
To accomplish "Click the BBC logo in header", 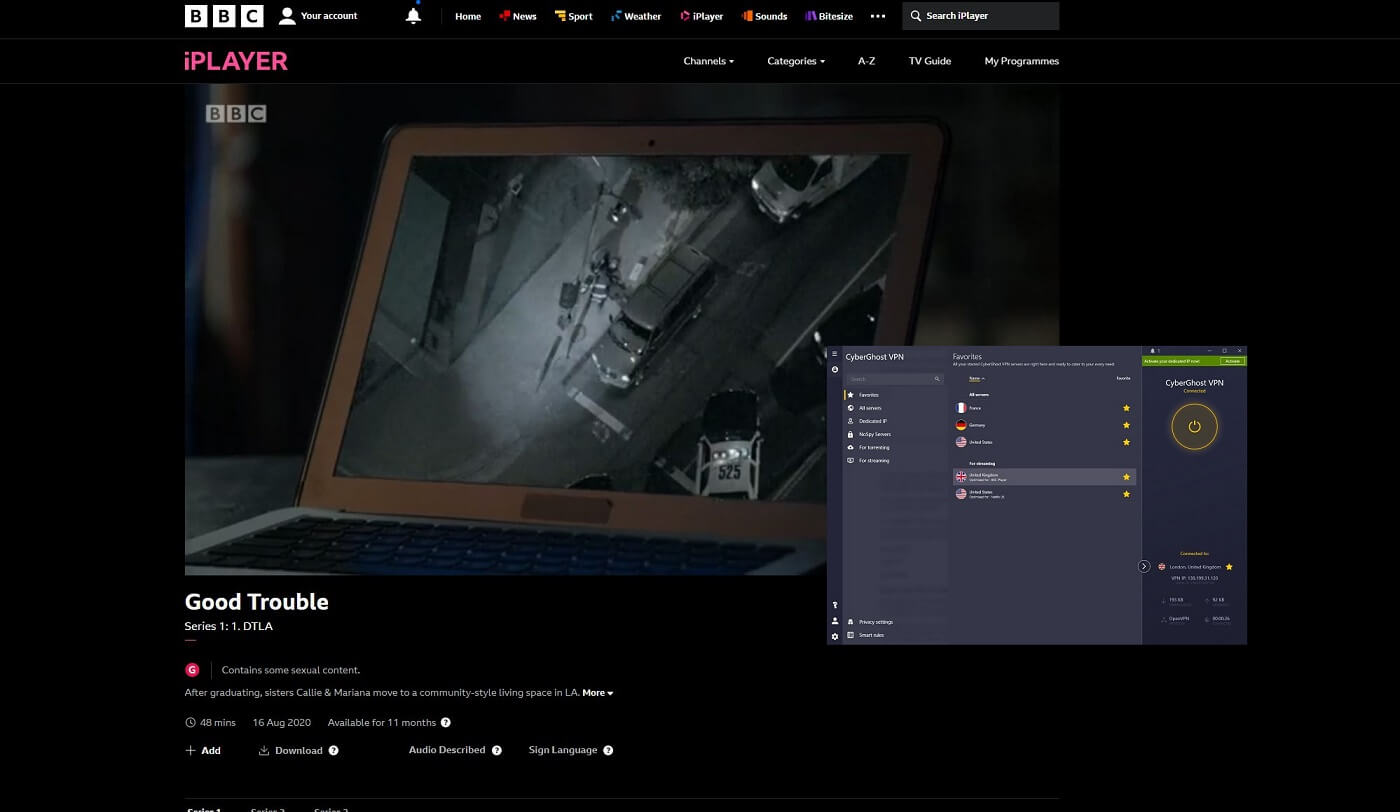I will (x=224, y=16).
